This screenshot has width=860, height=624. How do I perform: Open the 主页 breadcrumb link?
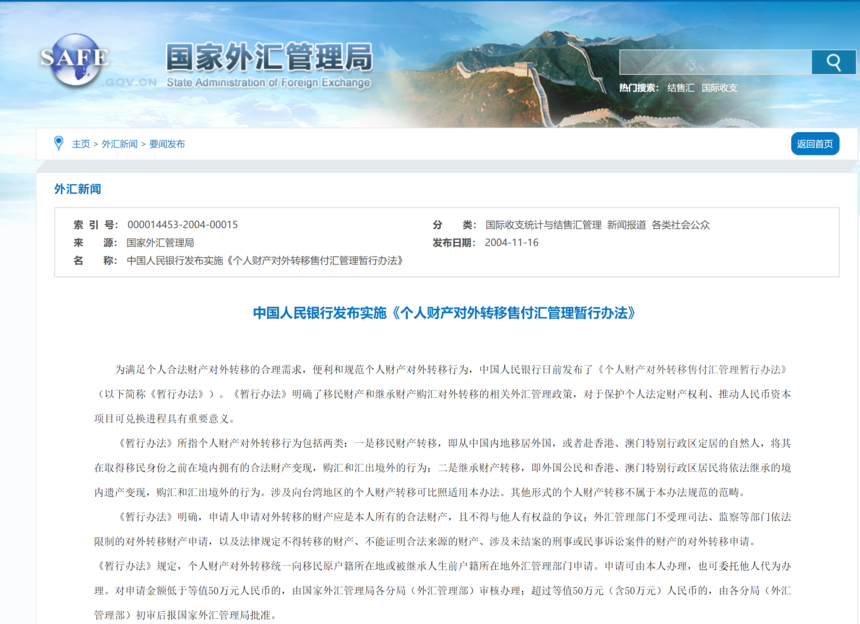(x=81, y=144)
